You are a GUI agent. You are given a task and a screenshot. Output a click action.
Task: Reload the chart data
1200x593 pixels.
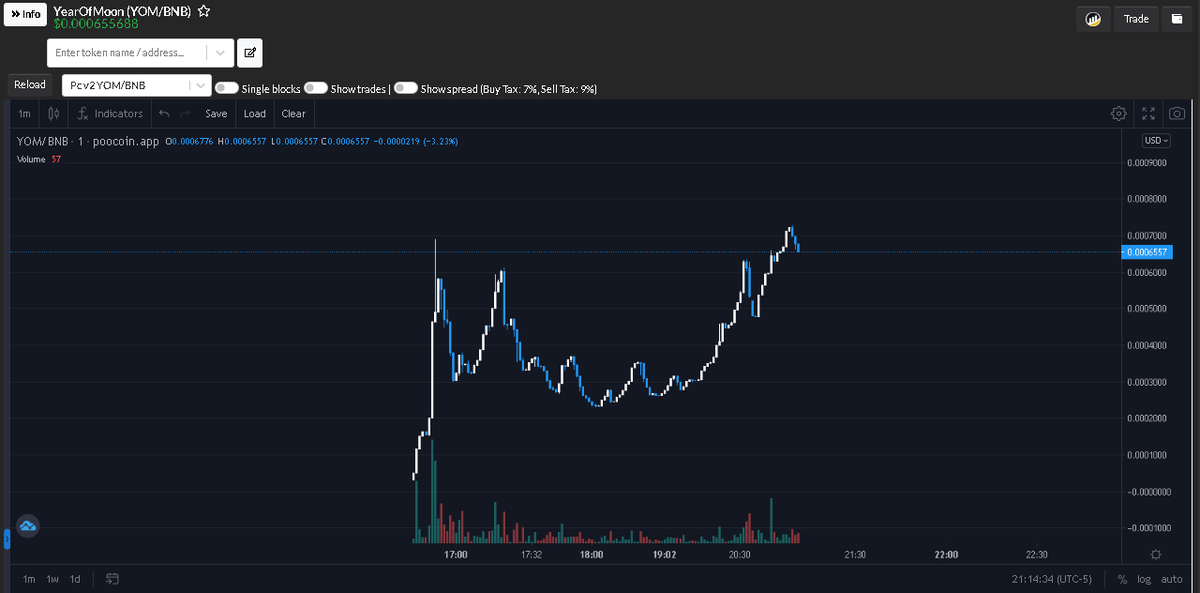[30, 86]
